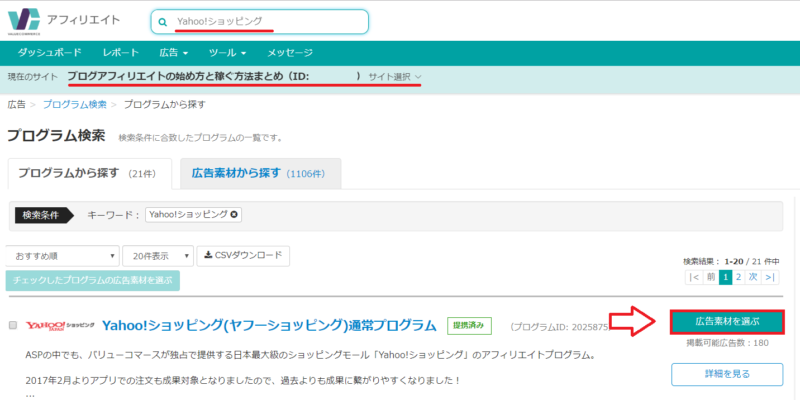Image resolution: width=800 pixels, height=400 pixels.
Task: Select page 1 in pagination
Action: pos(725,277)
